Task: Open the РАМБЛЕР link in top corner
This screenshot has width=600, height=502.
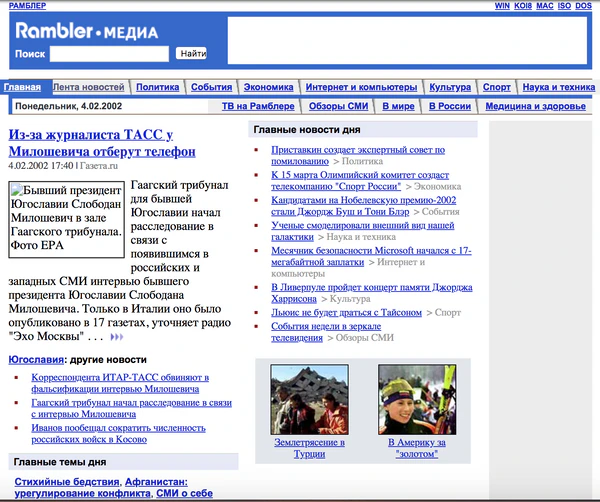Action: pyautogui.click(x=27, y=6)
